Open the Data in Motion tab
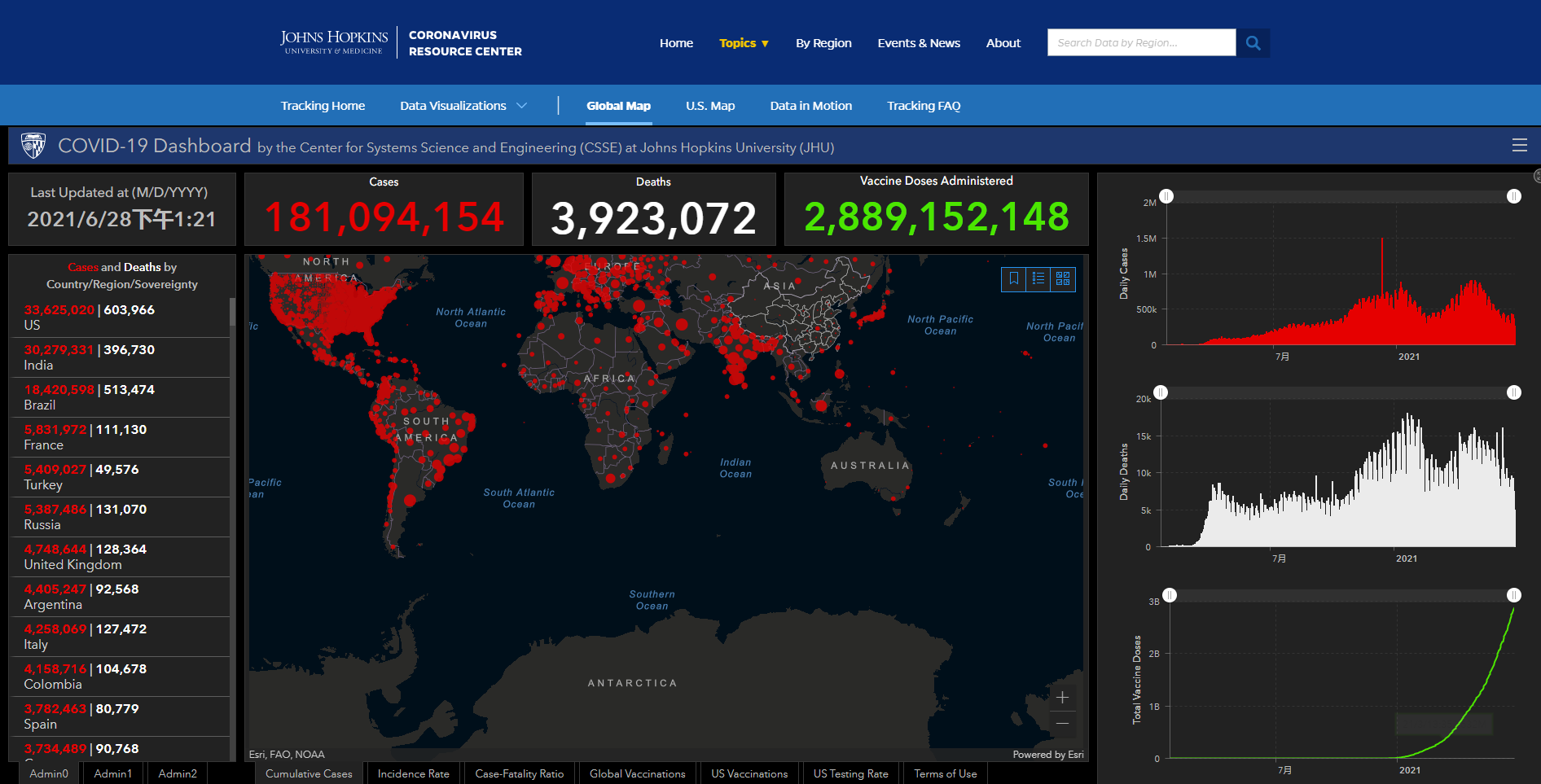The width and height of the screenshot is (1541, 784). (810, 106)
